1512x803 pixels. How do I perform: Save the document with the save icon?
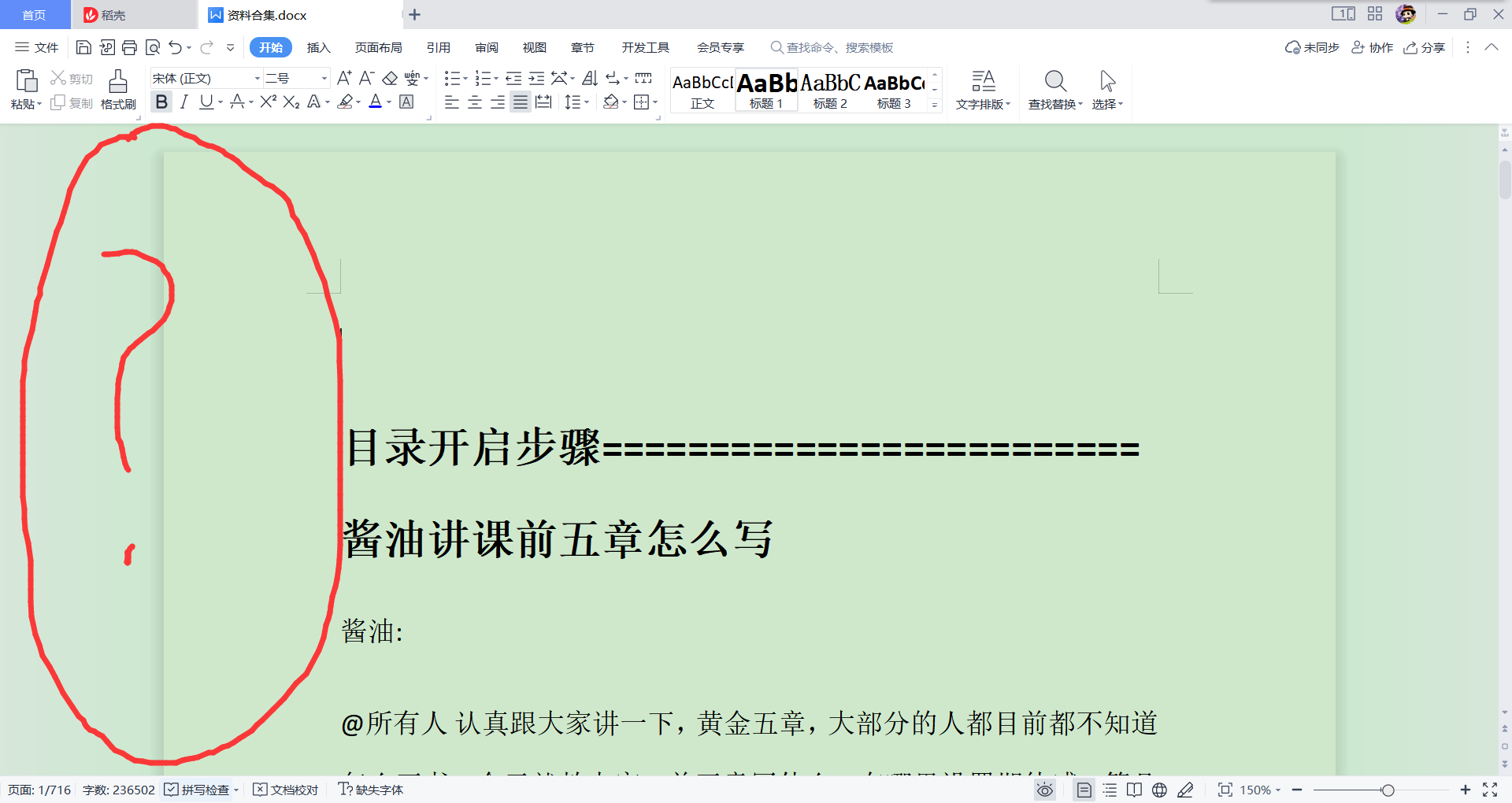click(x=83, y=47)
